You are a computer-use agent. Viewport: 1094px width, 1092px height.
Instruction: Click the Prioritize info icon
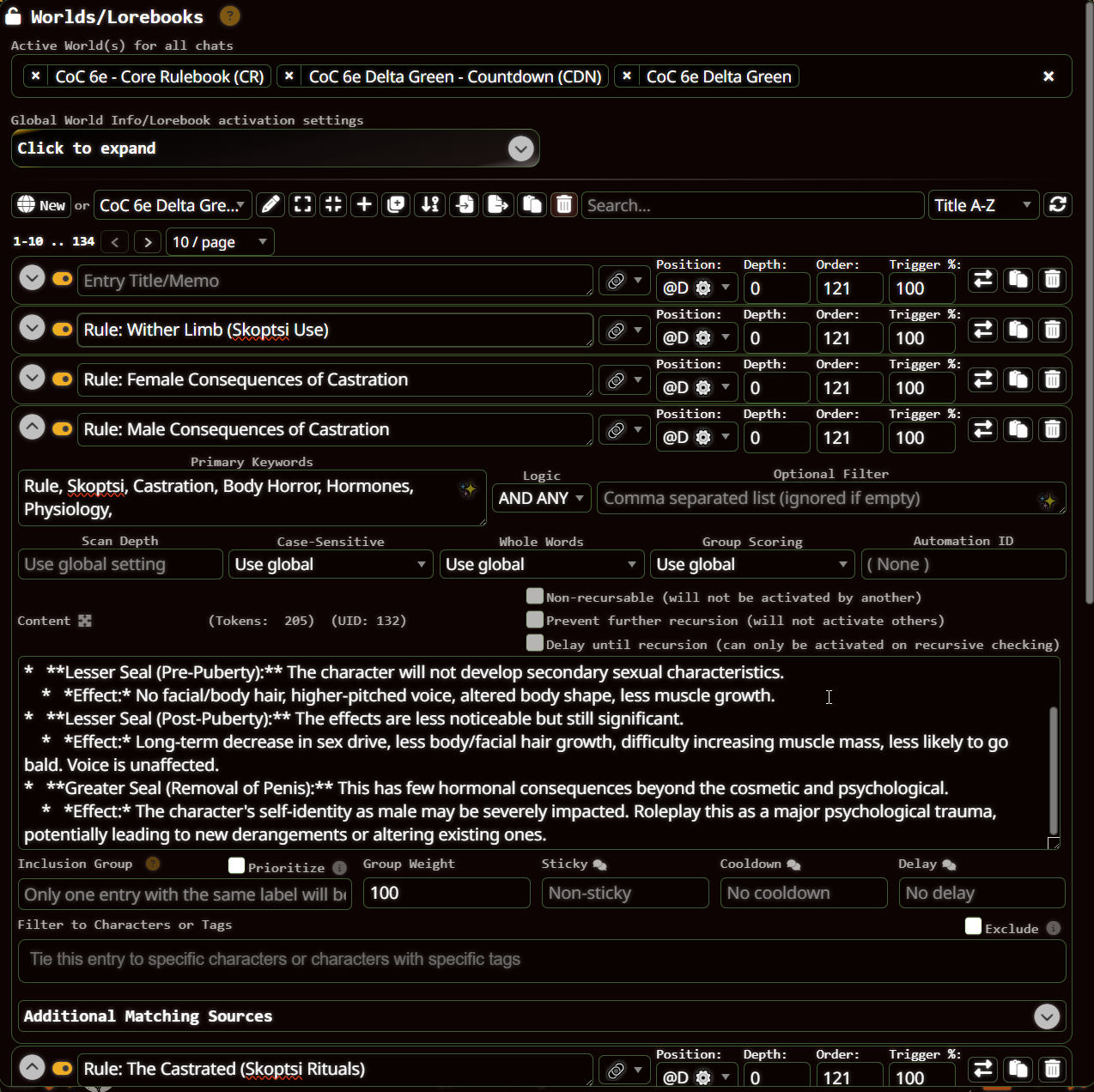coord(339,867)
